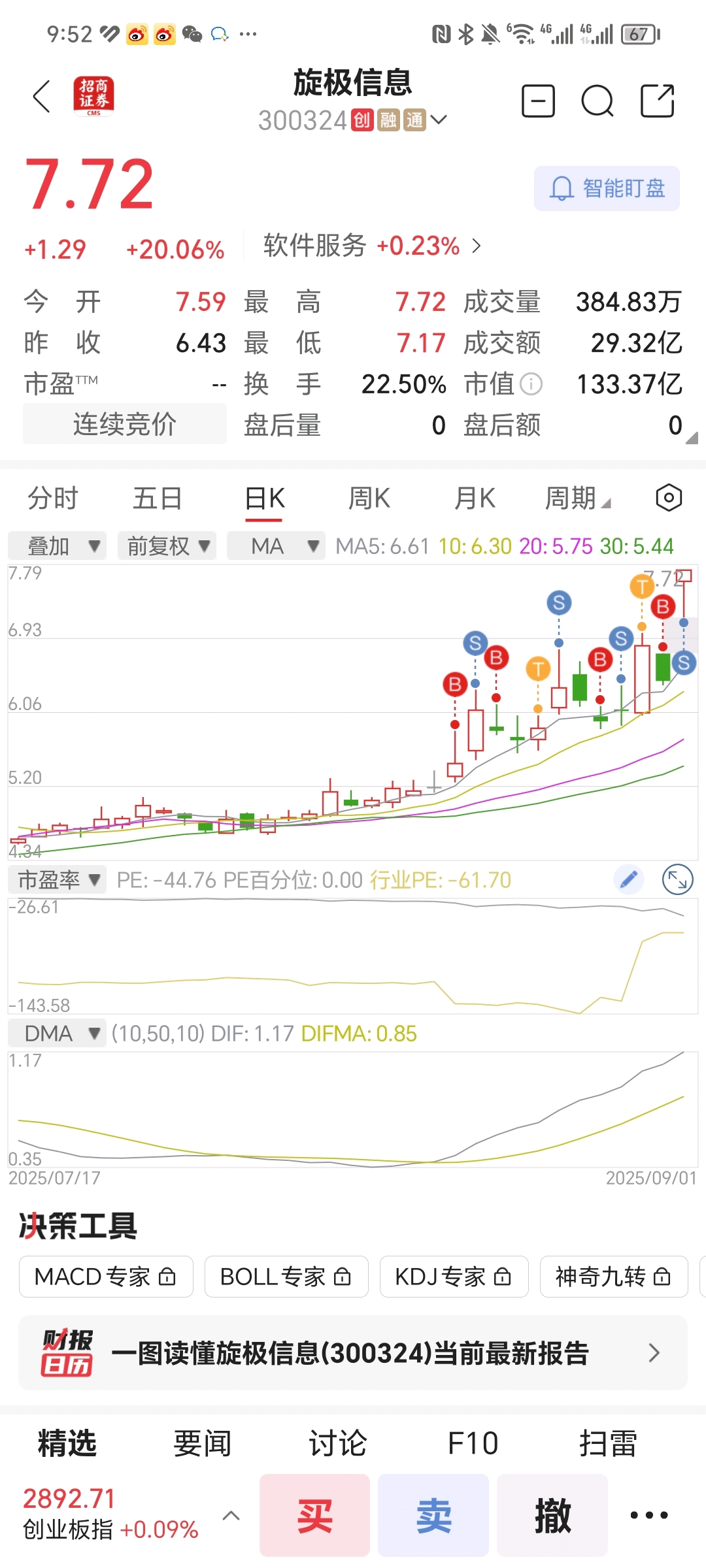
Task: Tap the 融 margin badge
Action: [388, 120]
